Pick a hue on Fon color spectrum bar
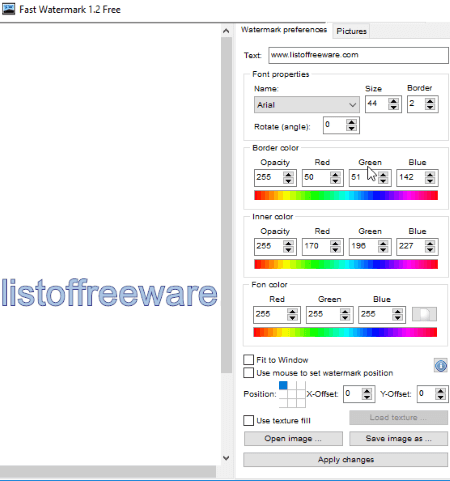Image resolution: width=450 pixels, height=481 pixels. pos(345,332)
